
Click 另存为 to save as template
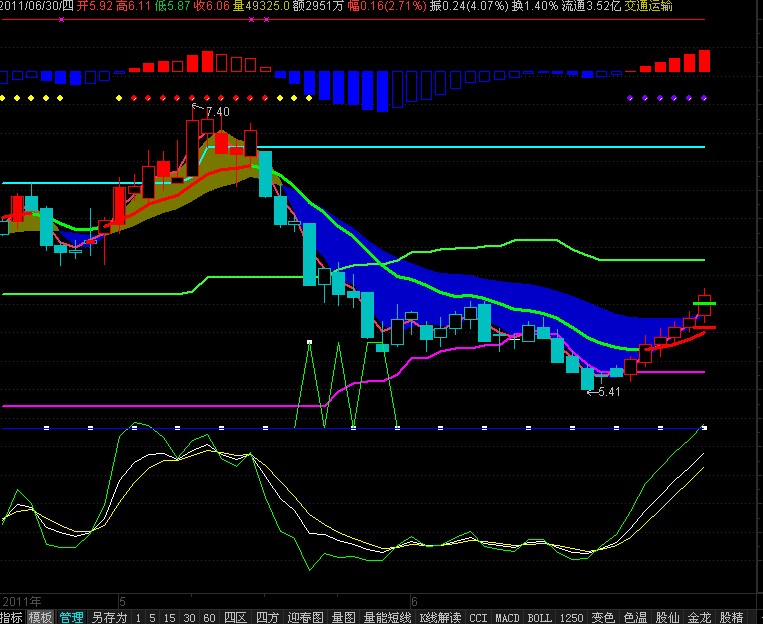tap(109, 617)
